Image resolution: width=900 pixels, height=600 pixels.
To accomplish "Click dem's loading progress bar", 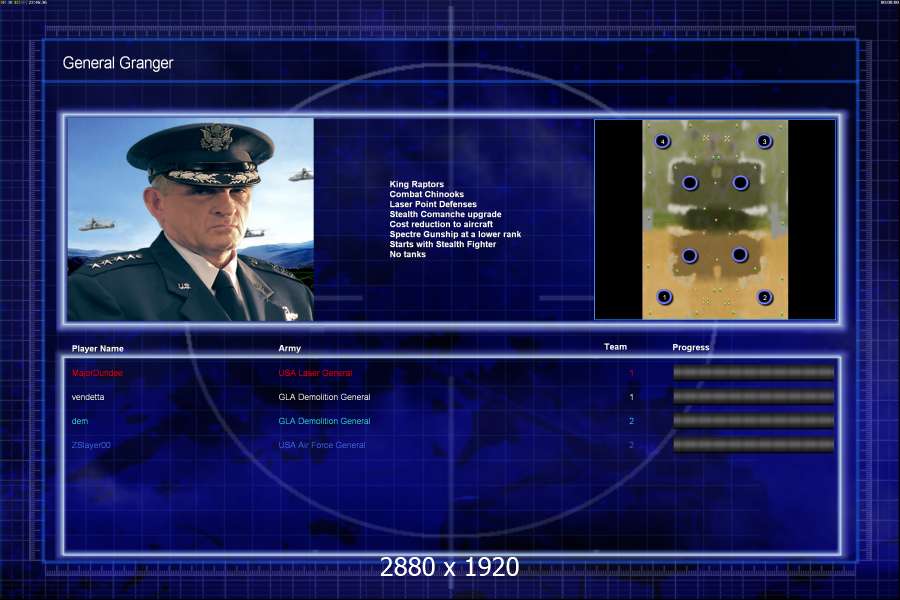I will pyautogui.click(x=753, y=421).
